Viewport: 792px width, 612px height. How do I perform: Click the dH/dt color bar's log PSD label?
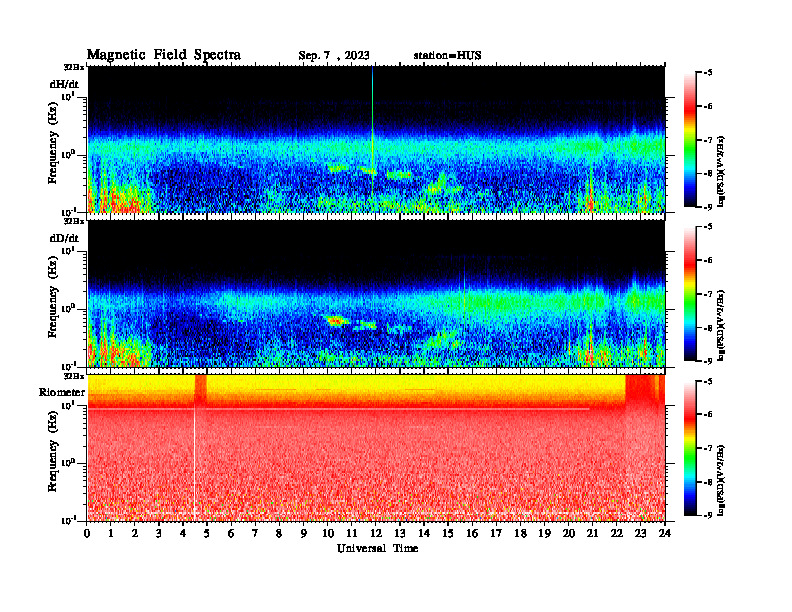(x=721, y=171)
